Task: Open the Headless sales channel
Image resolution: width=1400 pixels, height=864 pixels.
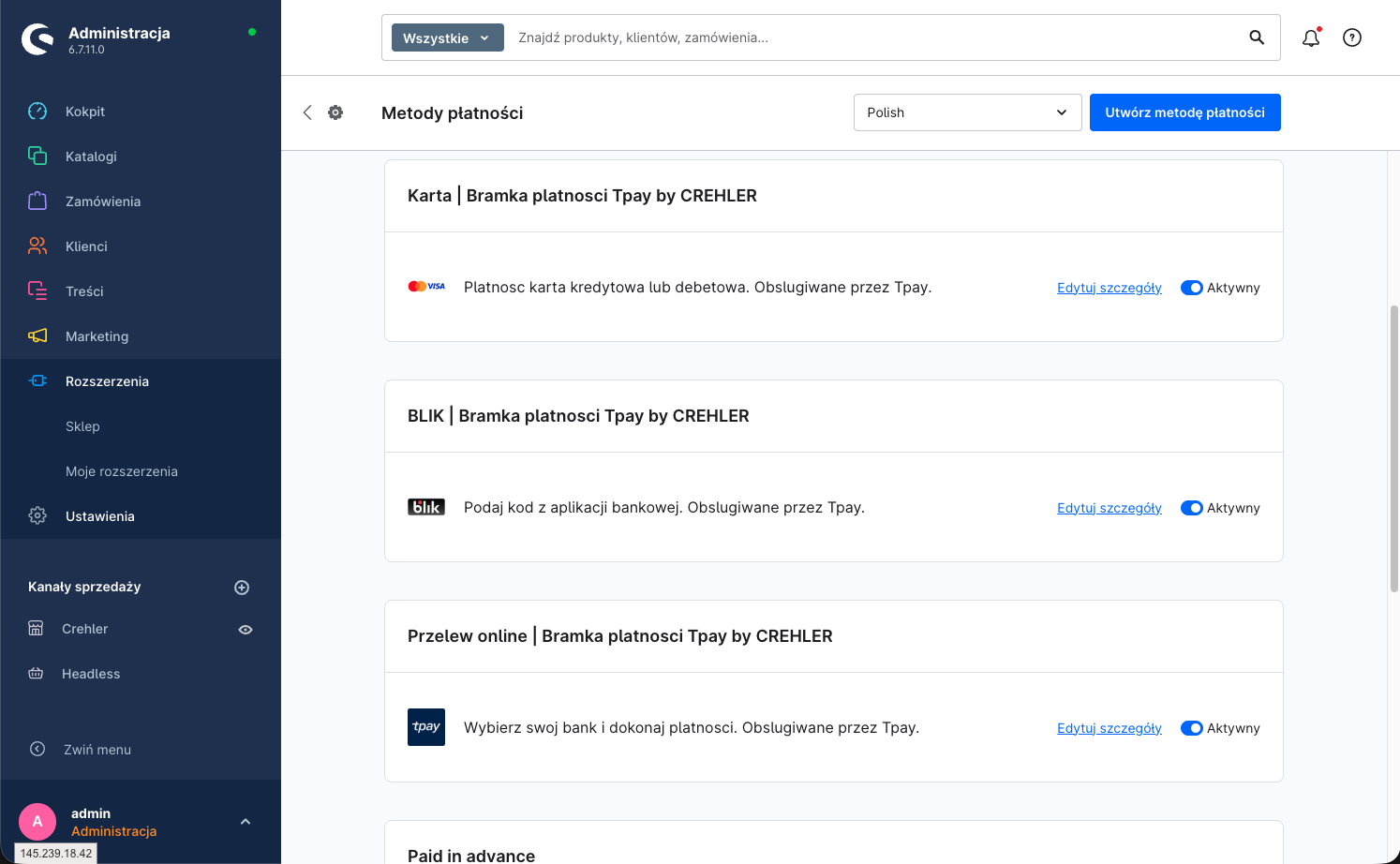Action: point(91,674)
